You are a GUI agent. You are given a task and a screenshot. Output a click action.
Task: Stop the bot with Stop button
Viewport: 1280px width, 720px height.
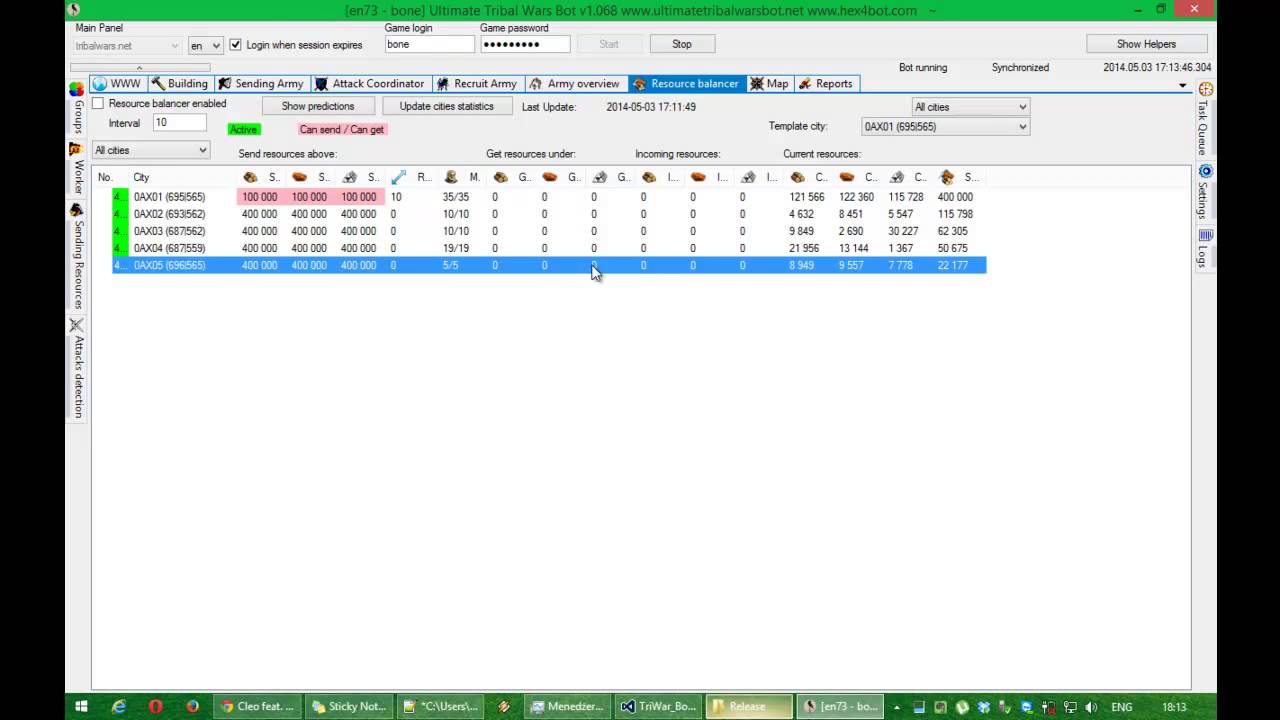click(x=682, y=44)
